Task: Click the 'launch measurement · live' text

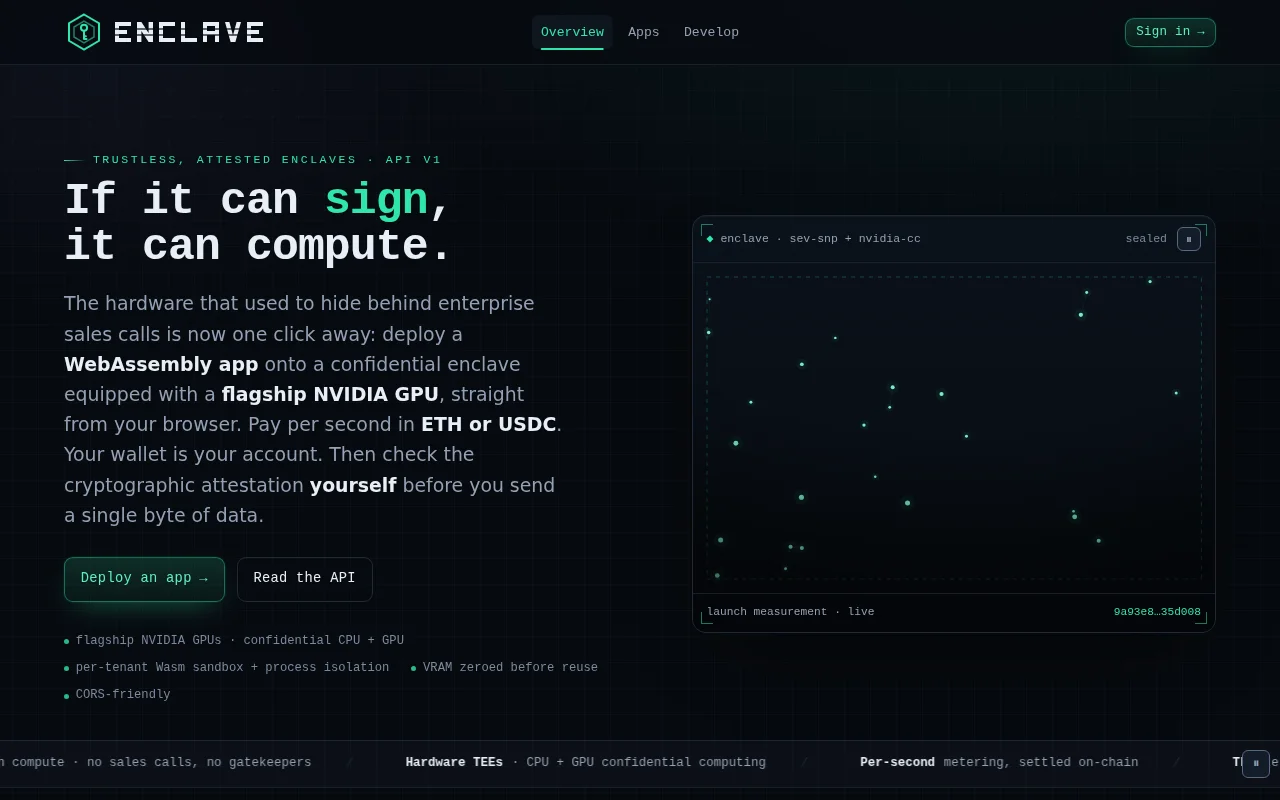Action: (790, 612)
